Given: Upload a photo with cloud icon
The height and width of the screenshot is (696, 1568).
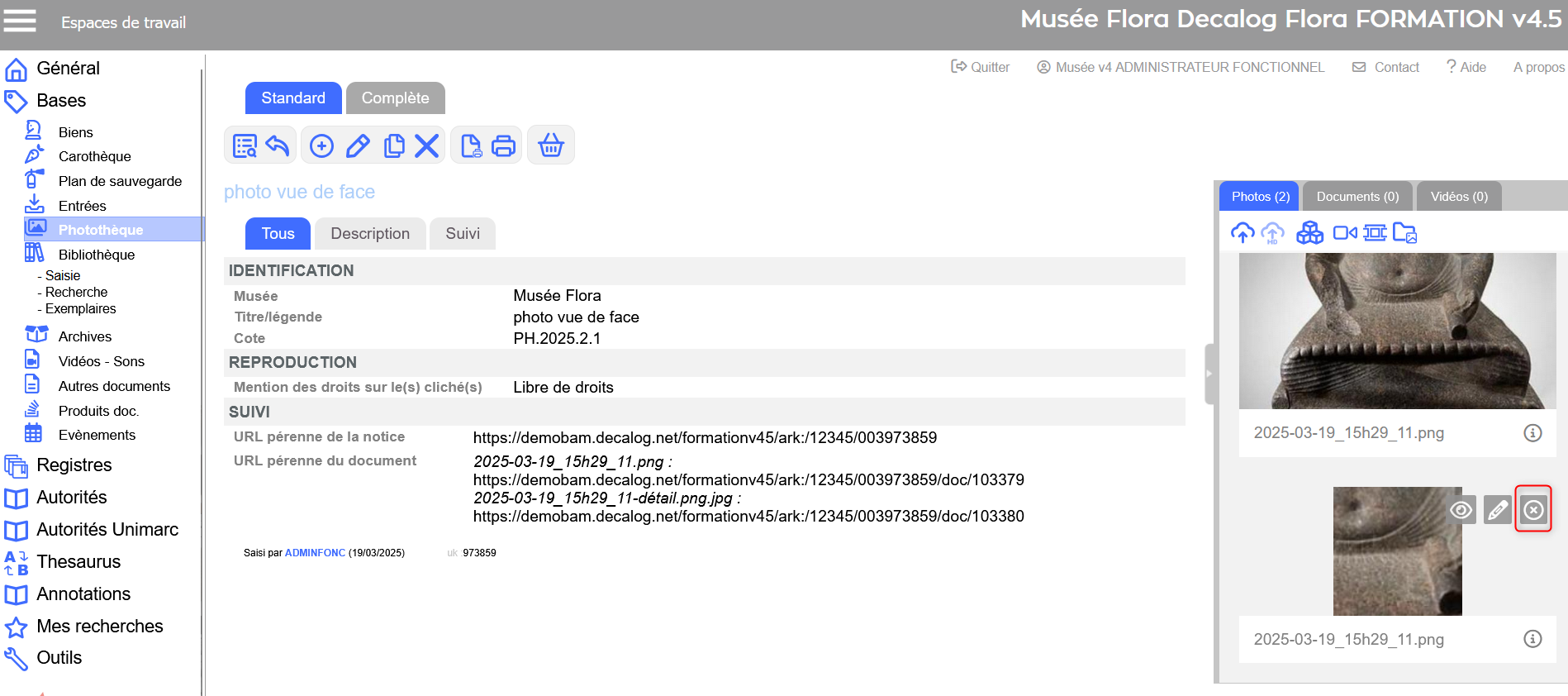Looking at the screenshot, I should (1243, 233).
